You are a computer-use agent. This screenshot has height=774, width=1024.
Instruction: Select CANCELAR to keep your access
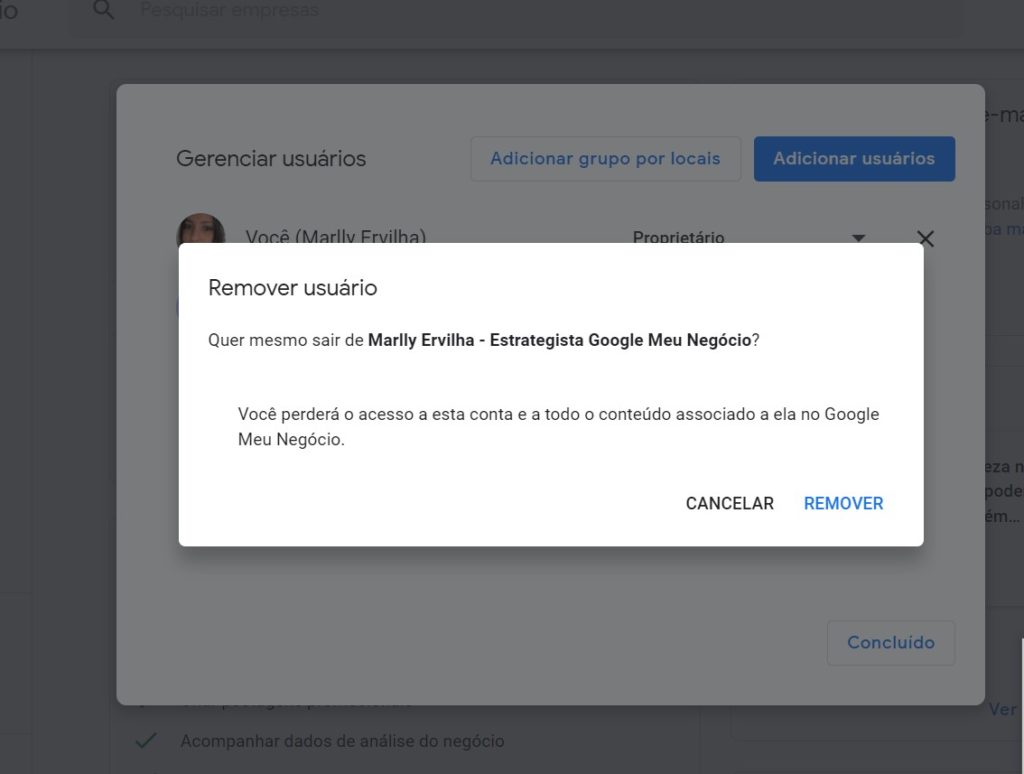tap(729, 503)
